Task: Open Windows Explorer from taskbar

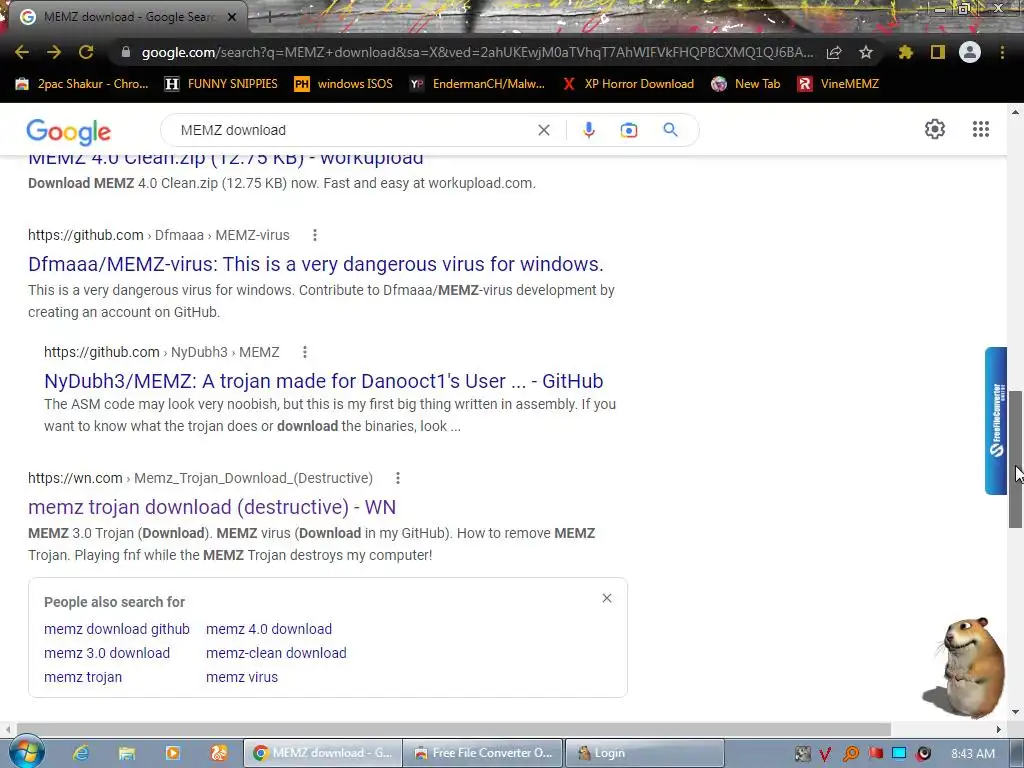Action: coord(127,753)
